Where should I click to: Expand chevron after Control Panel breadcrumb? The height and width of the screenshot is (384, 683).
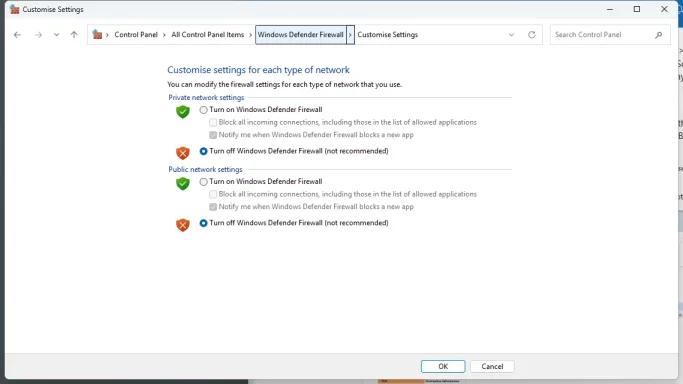coord(164,35)
